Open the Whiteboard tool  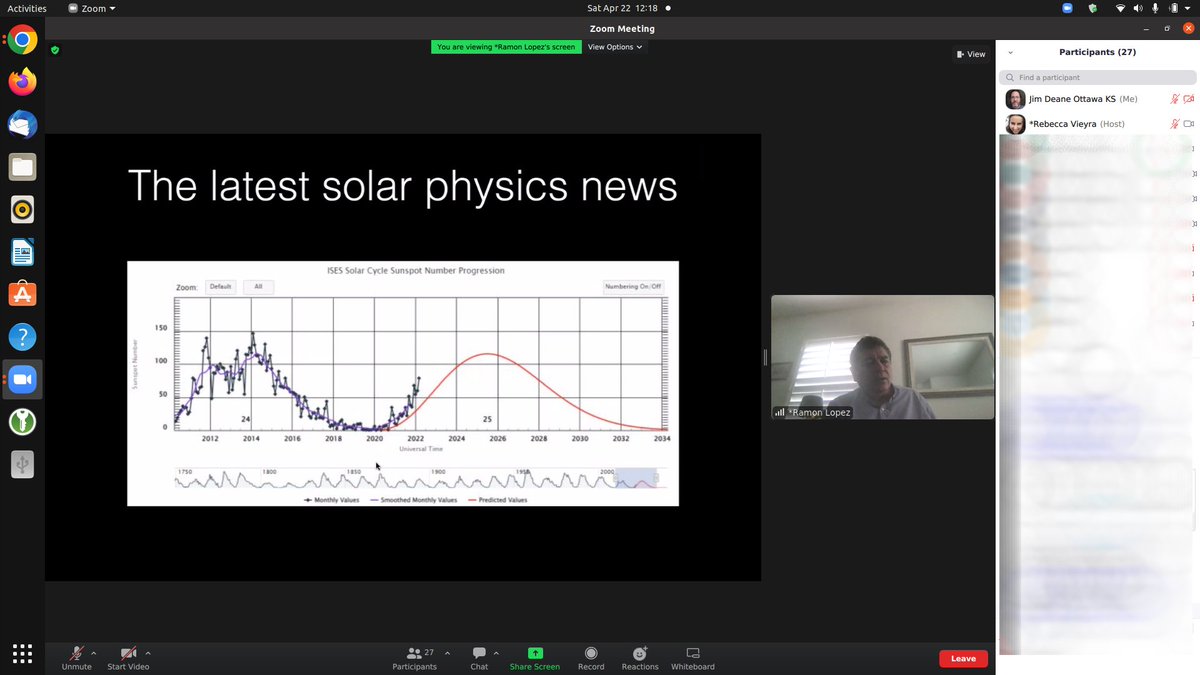pyautogui.click(x=693, y=658)
